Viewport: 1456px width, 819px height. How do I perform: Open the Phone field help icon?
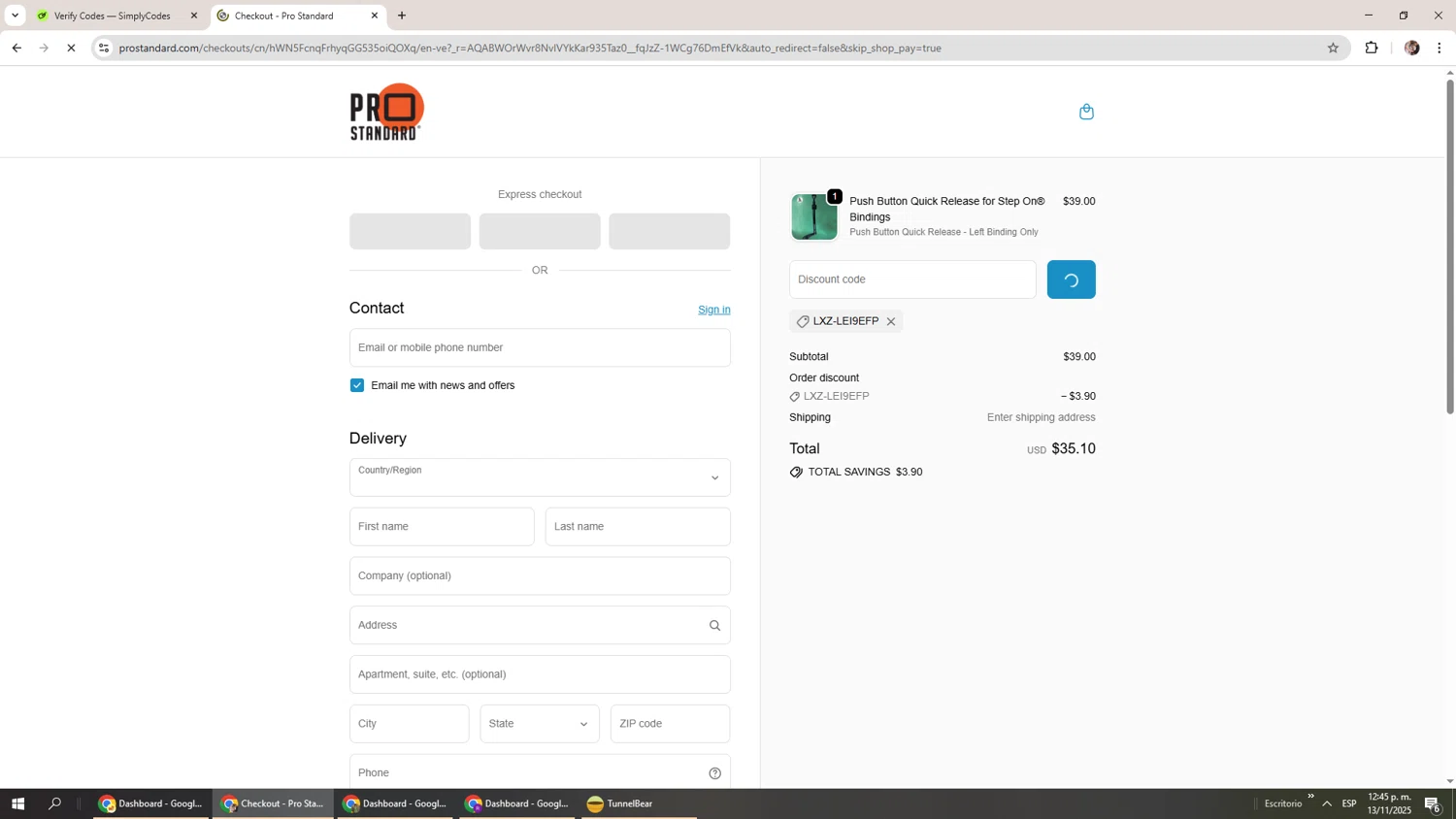(714, 773)
